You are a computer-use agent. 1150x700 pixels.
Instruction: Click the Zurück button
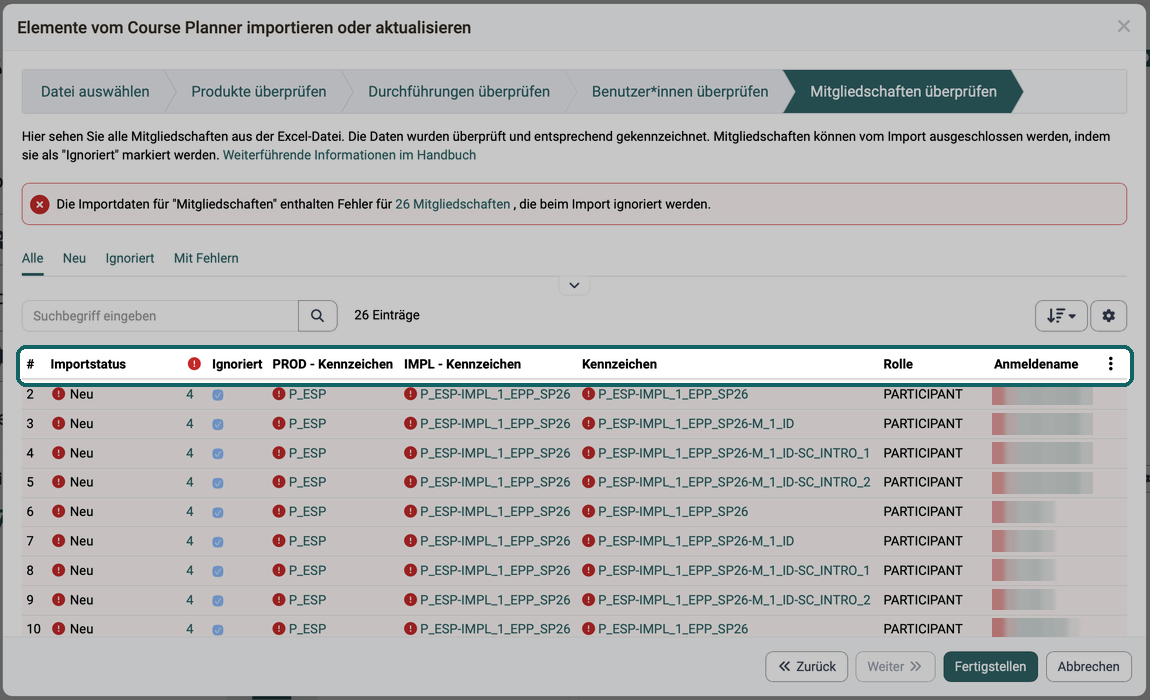coord(807,666)
